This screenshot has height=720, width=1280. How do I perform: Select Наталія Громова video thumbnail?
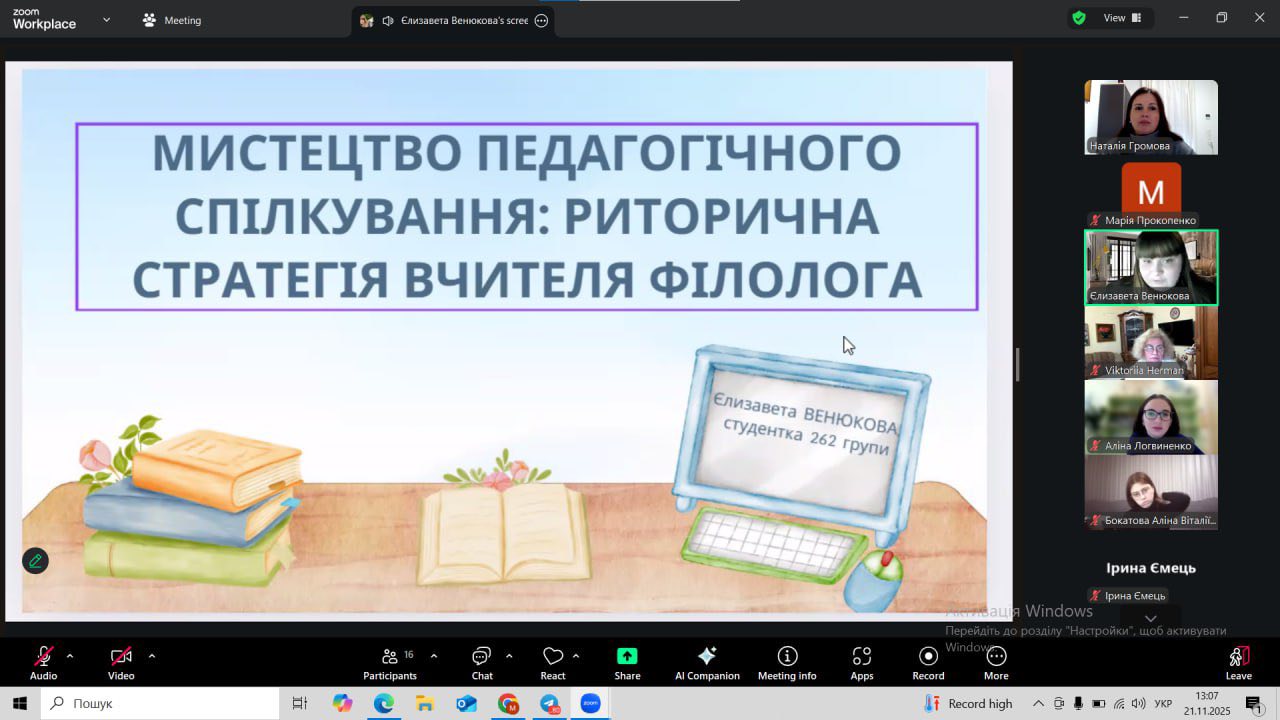point(1151,117)
